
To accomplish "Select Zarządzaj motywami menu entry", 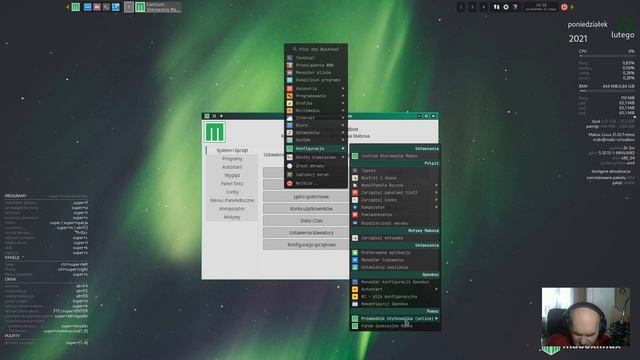I will coord(395,238).
